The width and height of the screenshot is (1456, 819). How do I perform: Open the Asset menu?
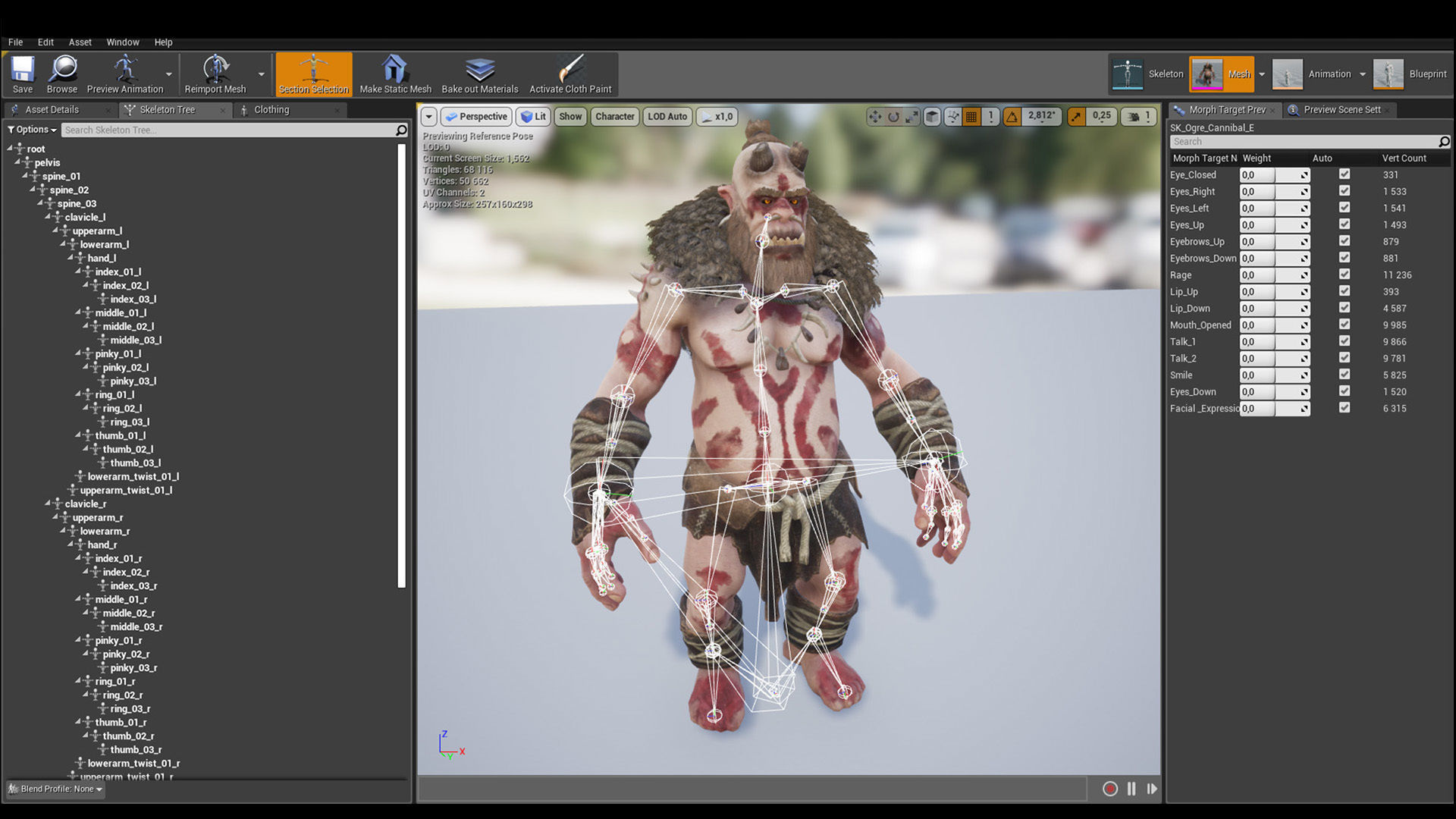coord(80,42)
